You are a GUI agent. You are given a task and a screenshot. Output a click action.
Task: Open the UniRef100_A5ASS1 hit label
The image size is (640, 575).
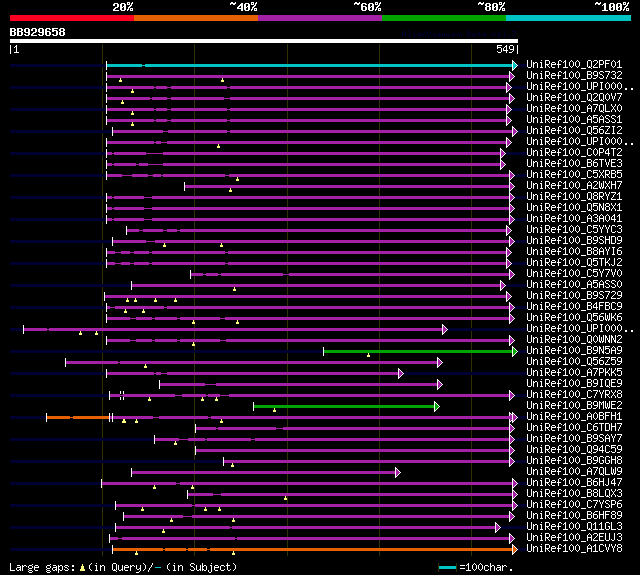coord(574,120)
